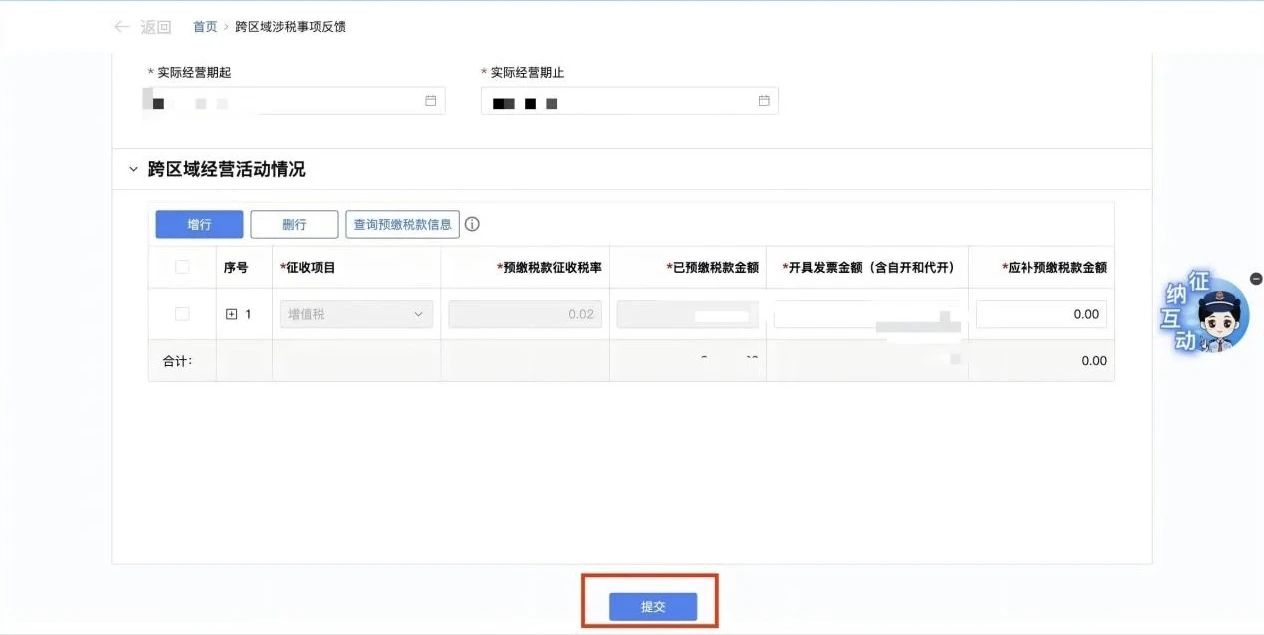
Task: Click 跨区域涉税事项反馈 breadcrumb text
Action: (290, 27)
